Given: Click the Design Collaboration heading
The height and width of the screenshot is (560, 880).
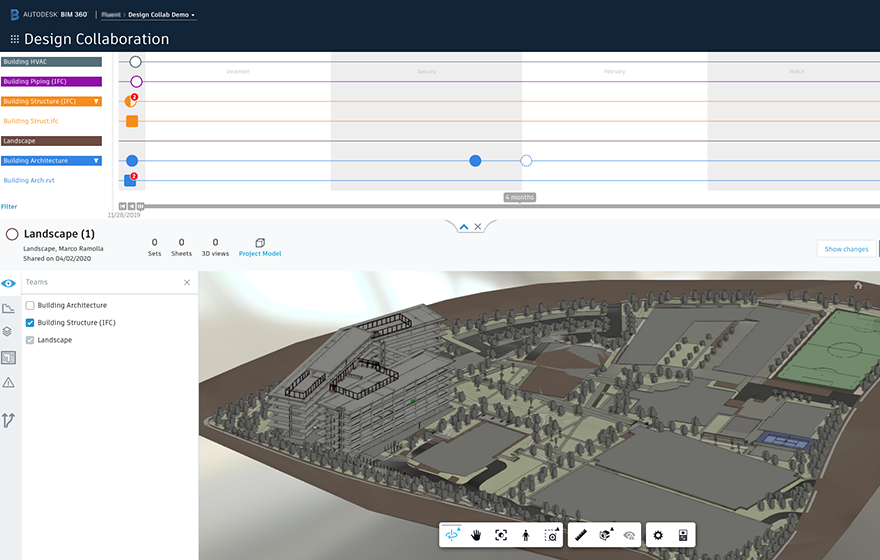Looking at the screenshot, I should (97, 39).
